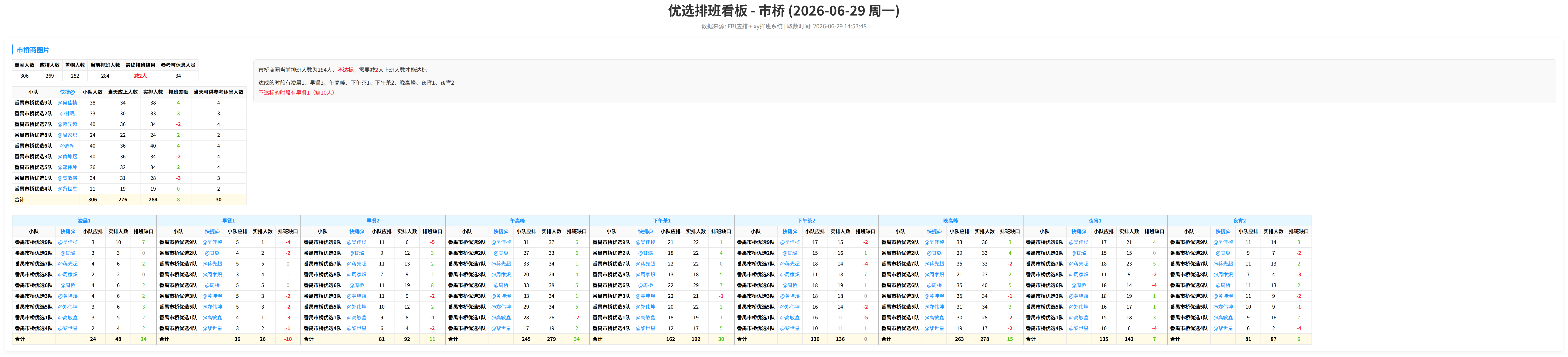This screenshot has width=1568, height=357.
Task: Click 番禺市桥优选6队 in the 晚高峰 table
Action: coord(900,285)
